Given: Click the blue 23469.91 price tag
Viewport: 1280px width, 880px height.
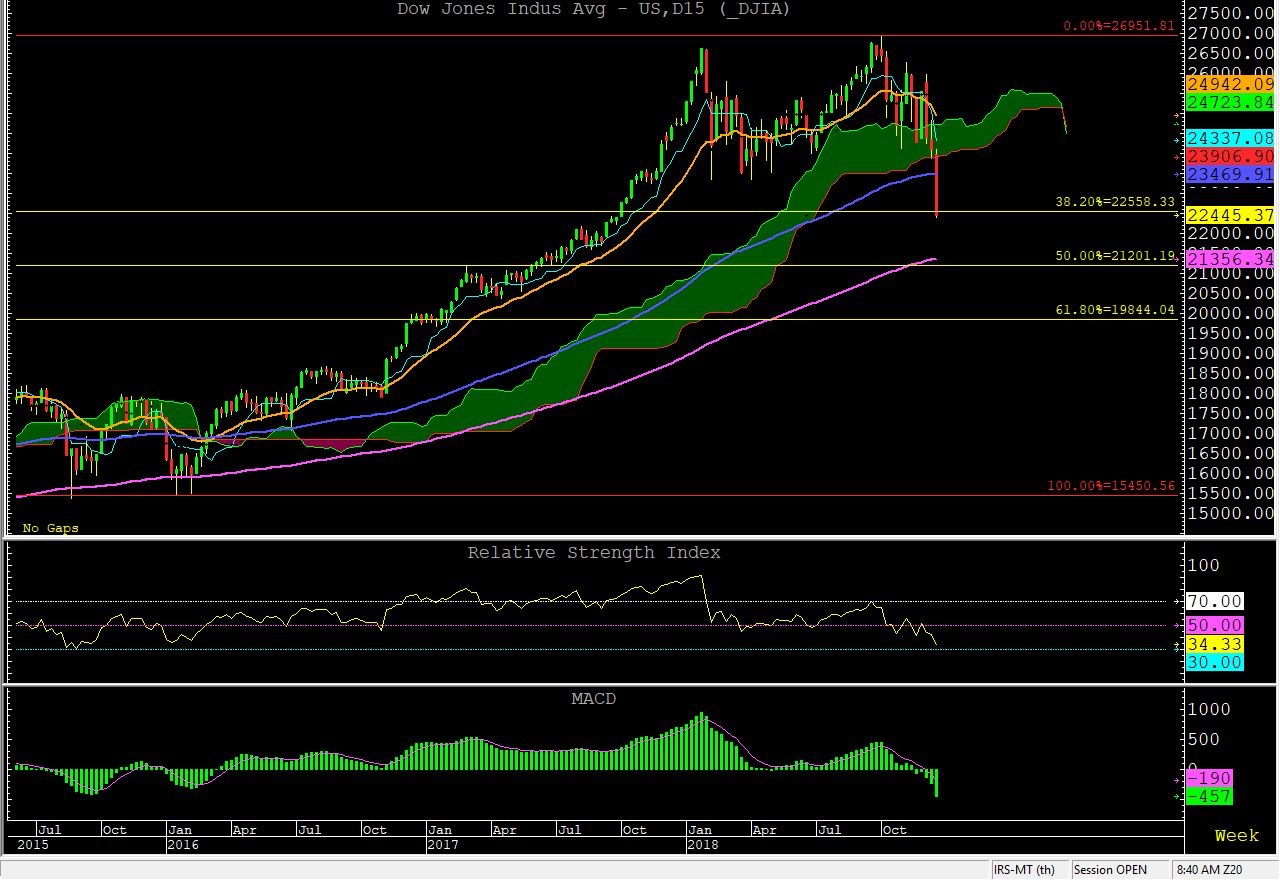Looking at the screenshot, I should pos(1229,174).
